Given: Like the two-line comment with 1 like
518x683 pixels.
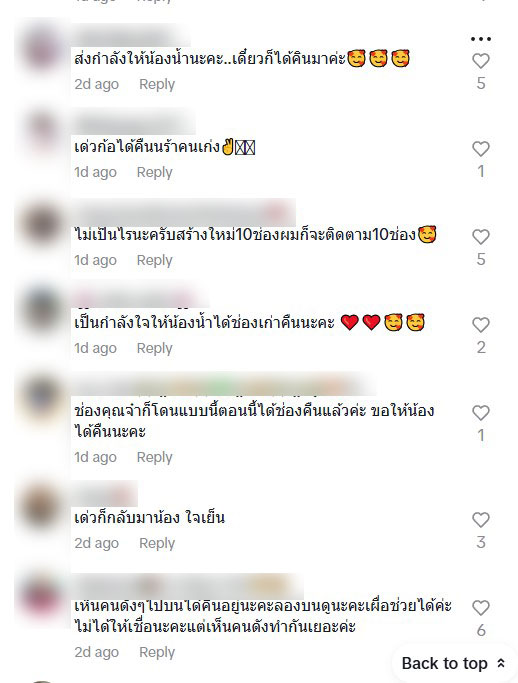Looking at the screenshot, I should coord(481,413).
